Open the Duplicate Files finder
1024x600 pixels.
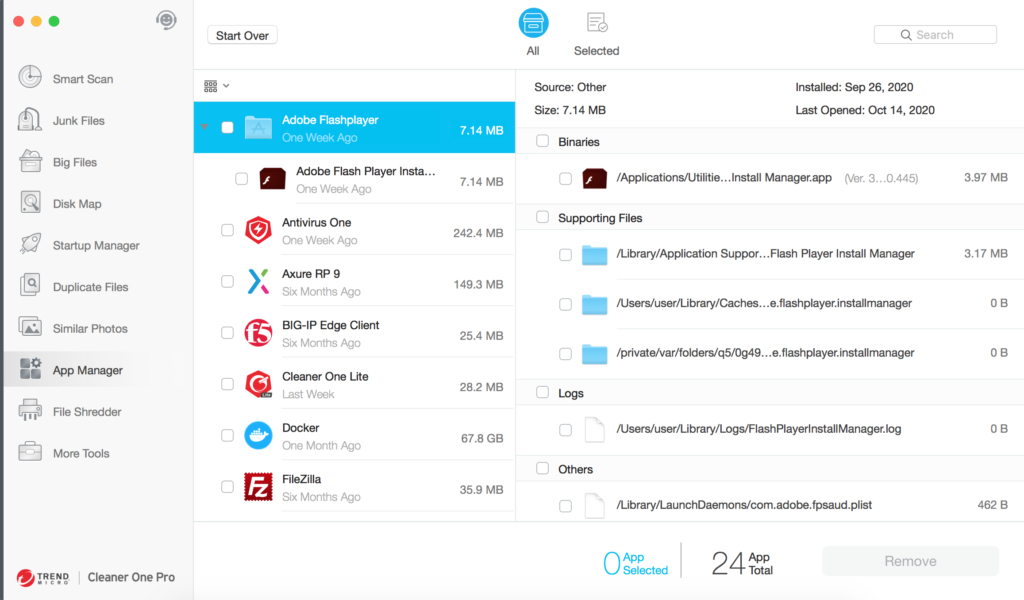pos(90,287)
